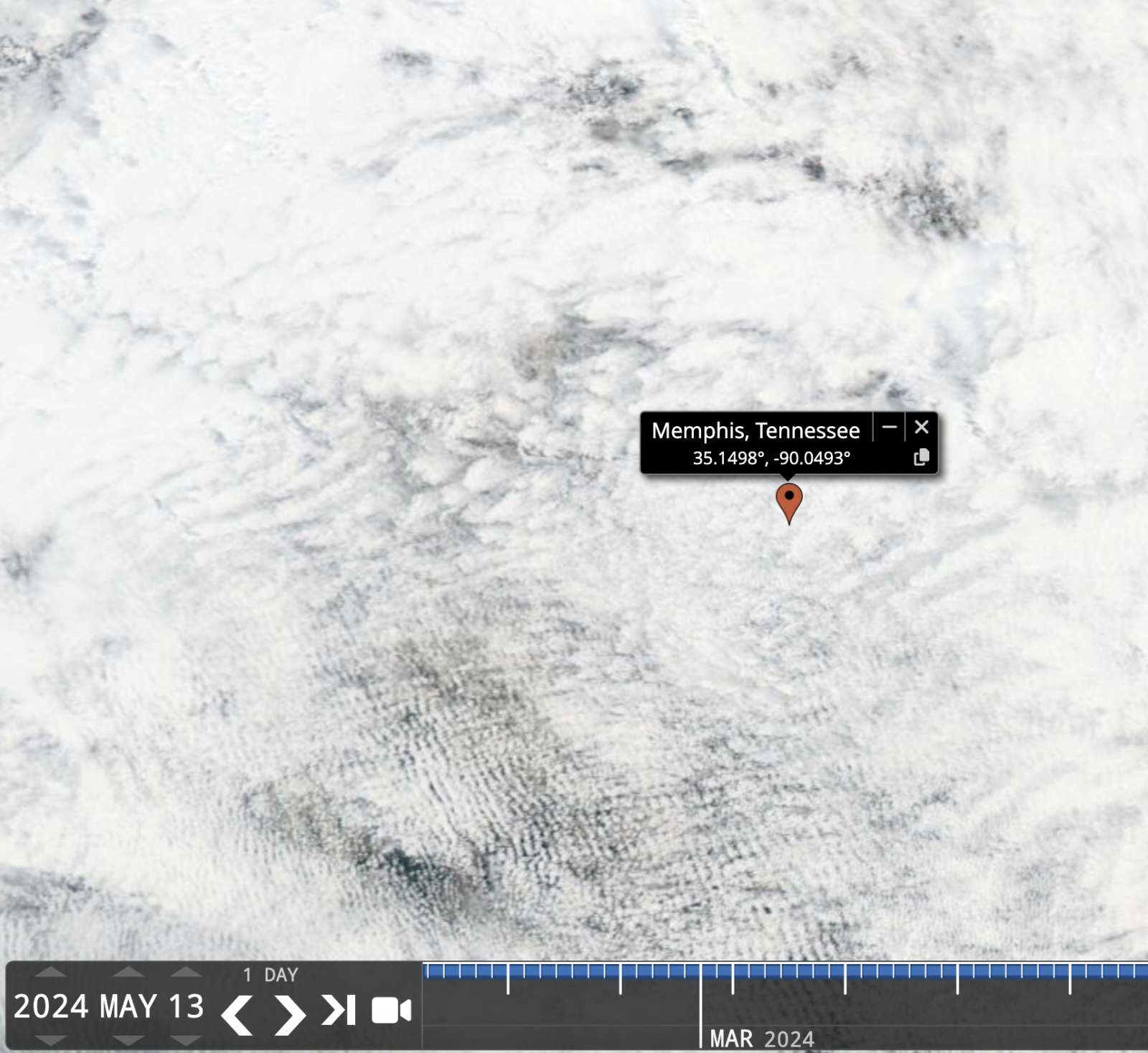Jump to latest date using skip-forward icon
Image resolution: width=1148 pixels, height=1053 pixels.
tap(338, 1010)
